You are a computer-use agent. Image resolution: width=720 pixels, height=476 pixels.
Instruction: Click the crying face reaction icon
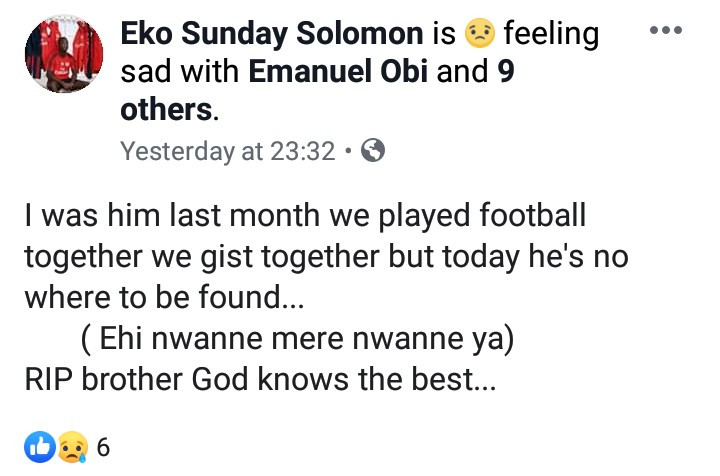[x=72, y=447]
